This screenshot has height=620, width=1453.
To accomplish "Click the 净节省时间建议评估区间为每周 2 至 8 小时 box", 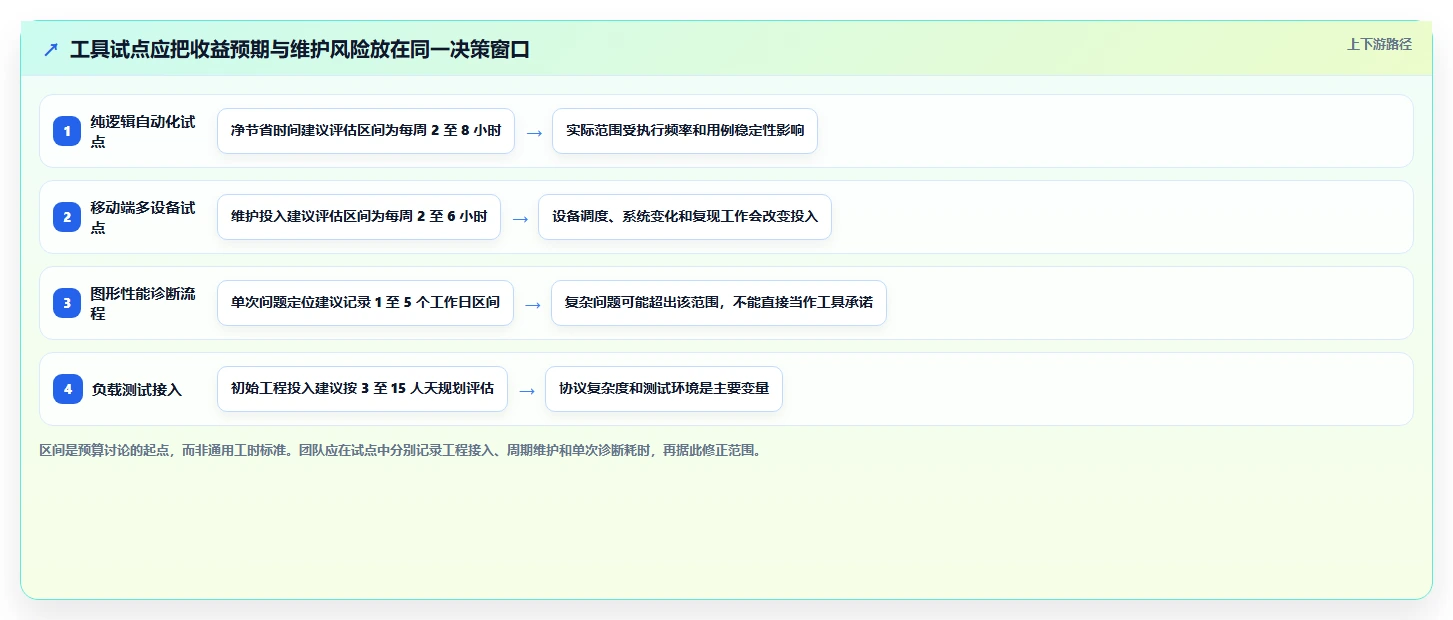I will [366, 131].
